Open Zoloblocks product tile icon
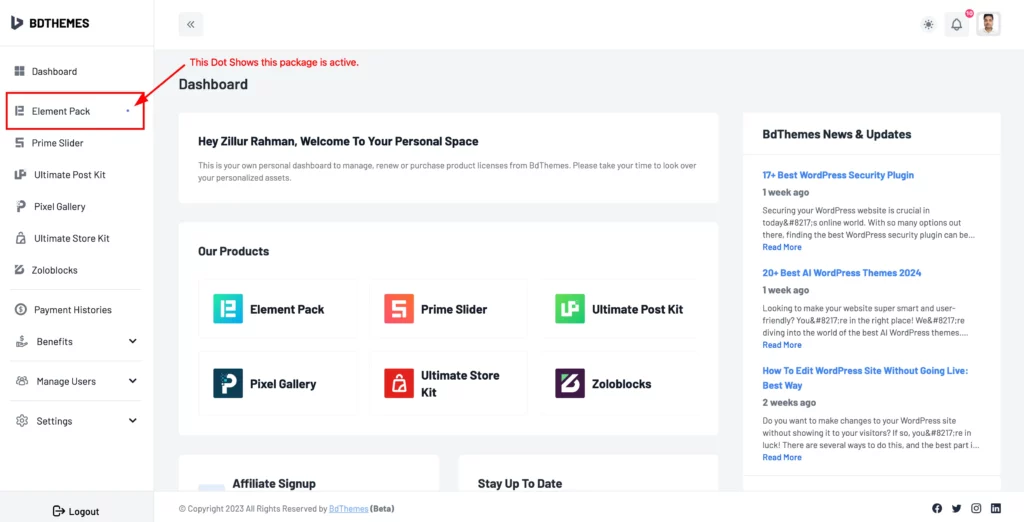 570,383
